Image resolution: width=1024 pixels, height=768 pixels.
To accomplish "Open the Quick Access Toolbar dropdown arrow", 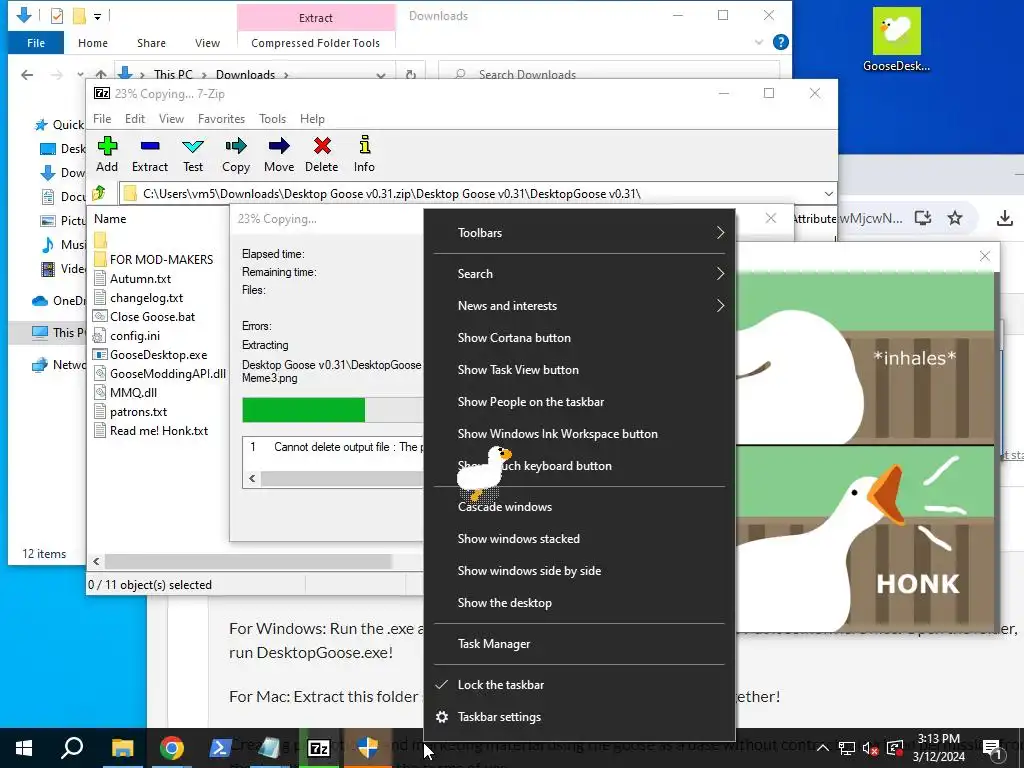I will click(x=97, y=16).
